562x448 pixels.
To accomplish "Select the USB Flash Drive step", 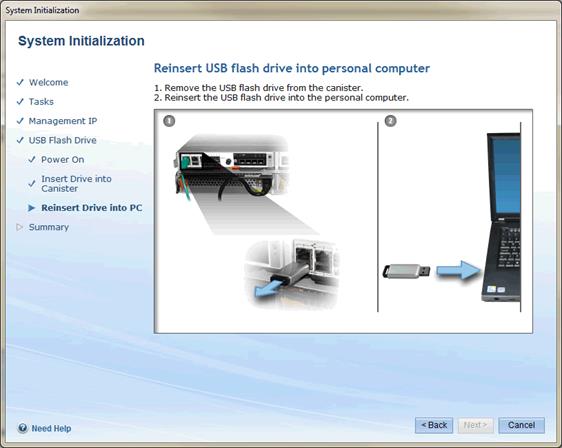I will pos(62,140).
